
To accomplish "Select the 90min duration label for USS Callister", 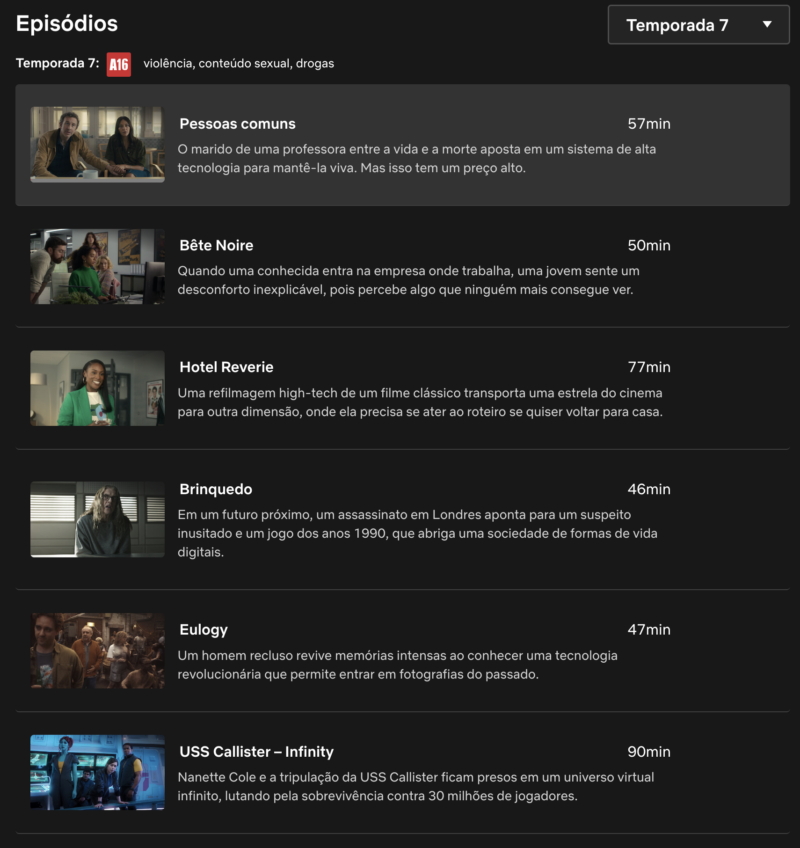I will (648, 752).
